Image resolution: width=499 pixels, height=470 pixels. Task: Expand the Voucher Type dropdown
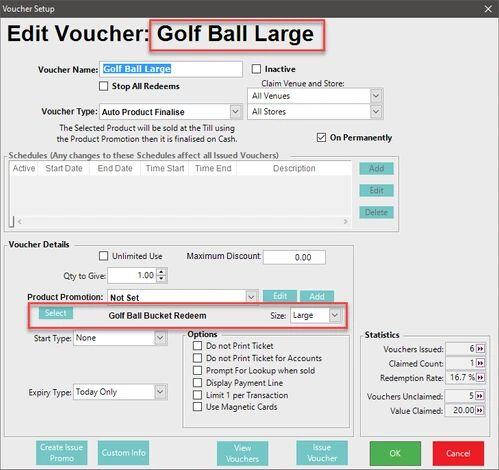235,112
